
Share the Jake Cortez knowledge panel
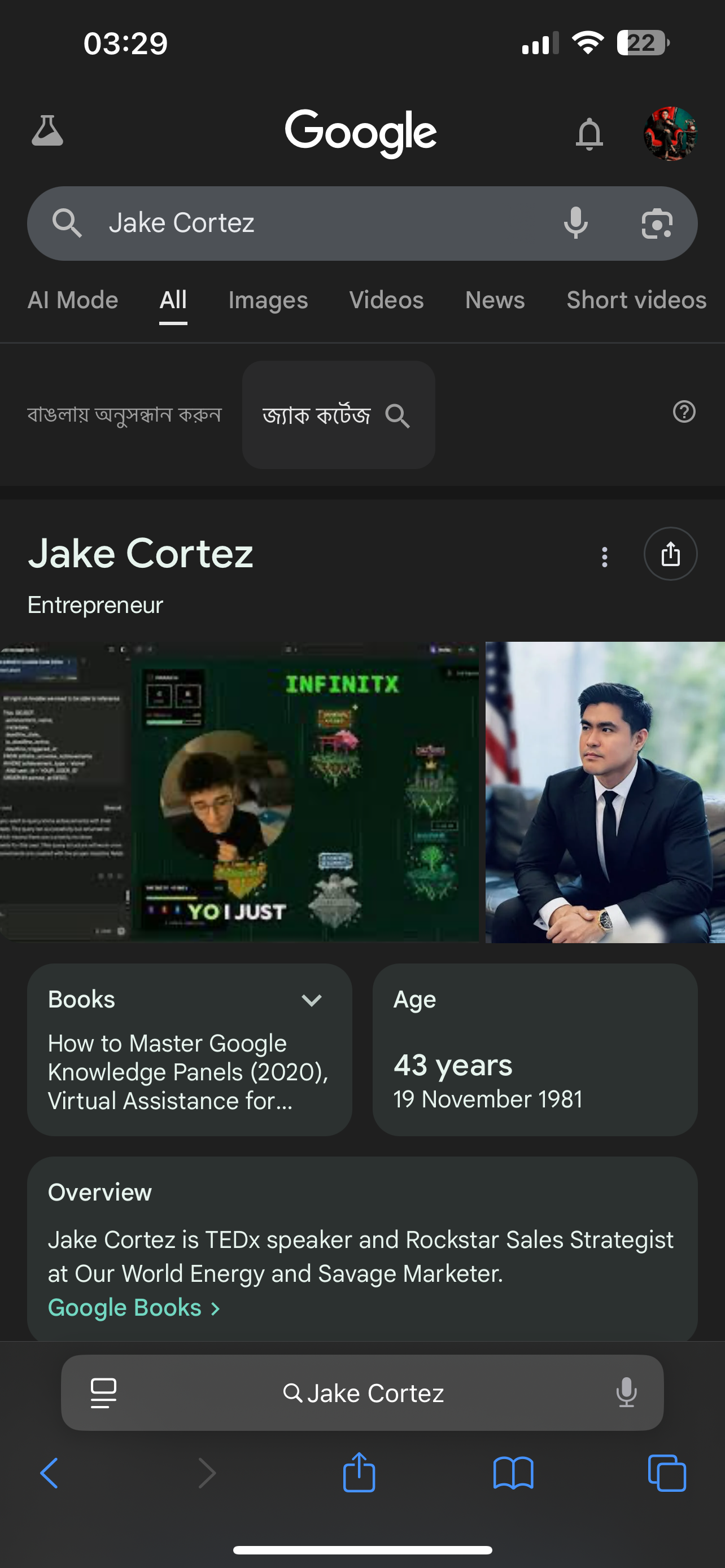[x=670, y=554]
